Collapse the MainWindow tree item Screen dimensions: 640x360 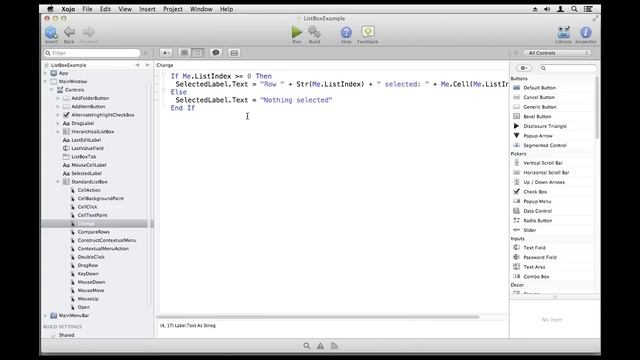click(45, 82)
